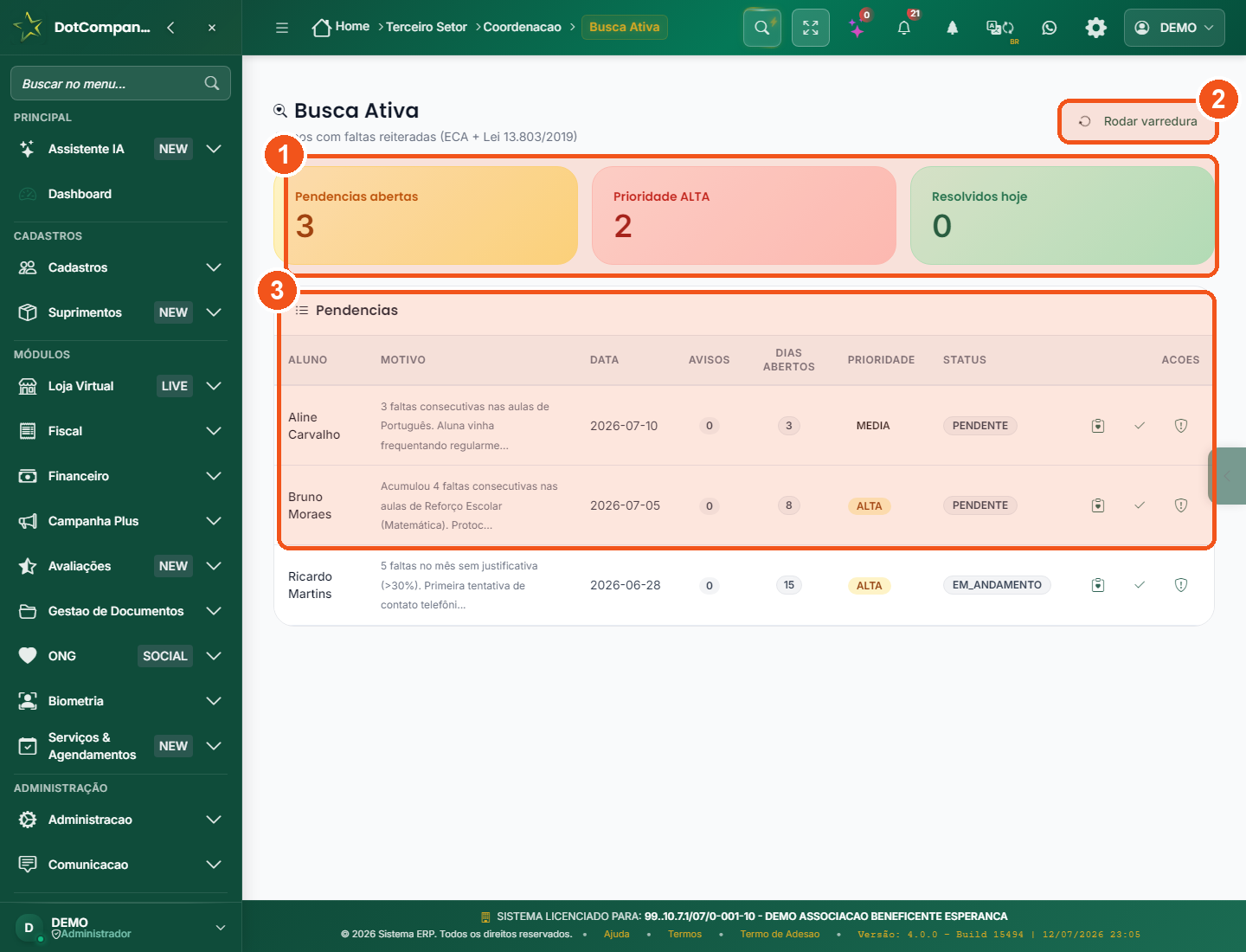The width and height of the screenshot is (1246, 952).
Task: Click shield action for Ricardo Martins
Action: pyautogui.click(x=1181, y=585)
